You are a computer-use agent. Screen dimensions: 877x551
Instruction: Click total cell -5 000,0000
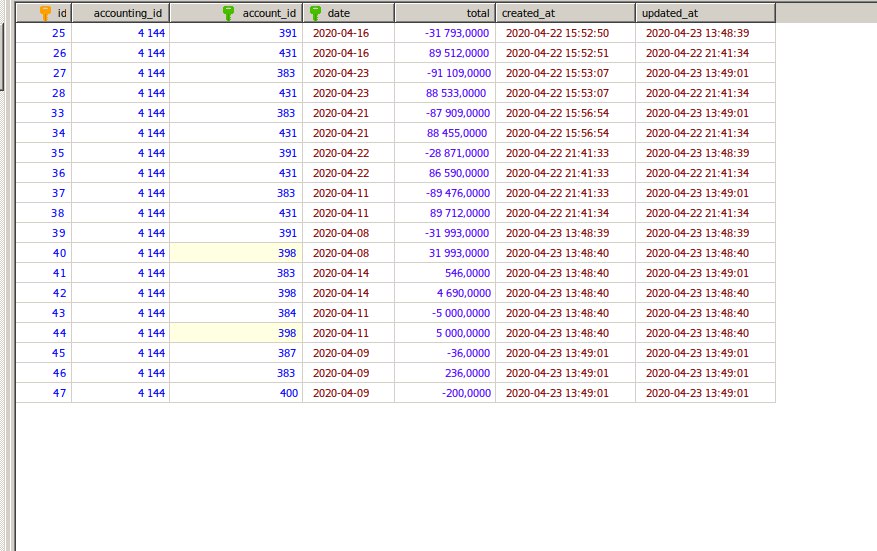[x=445, y=313]
